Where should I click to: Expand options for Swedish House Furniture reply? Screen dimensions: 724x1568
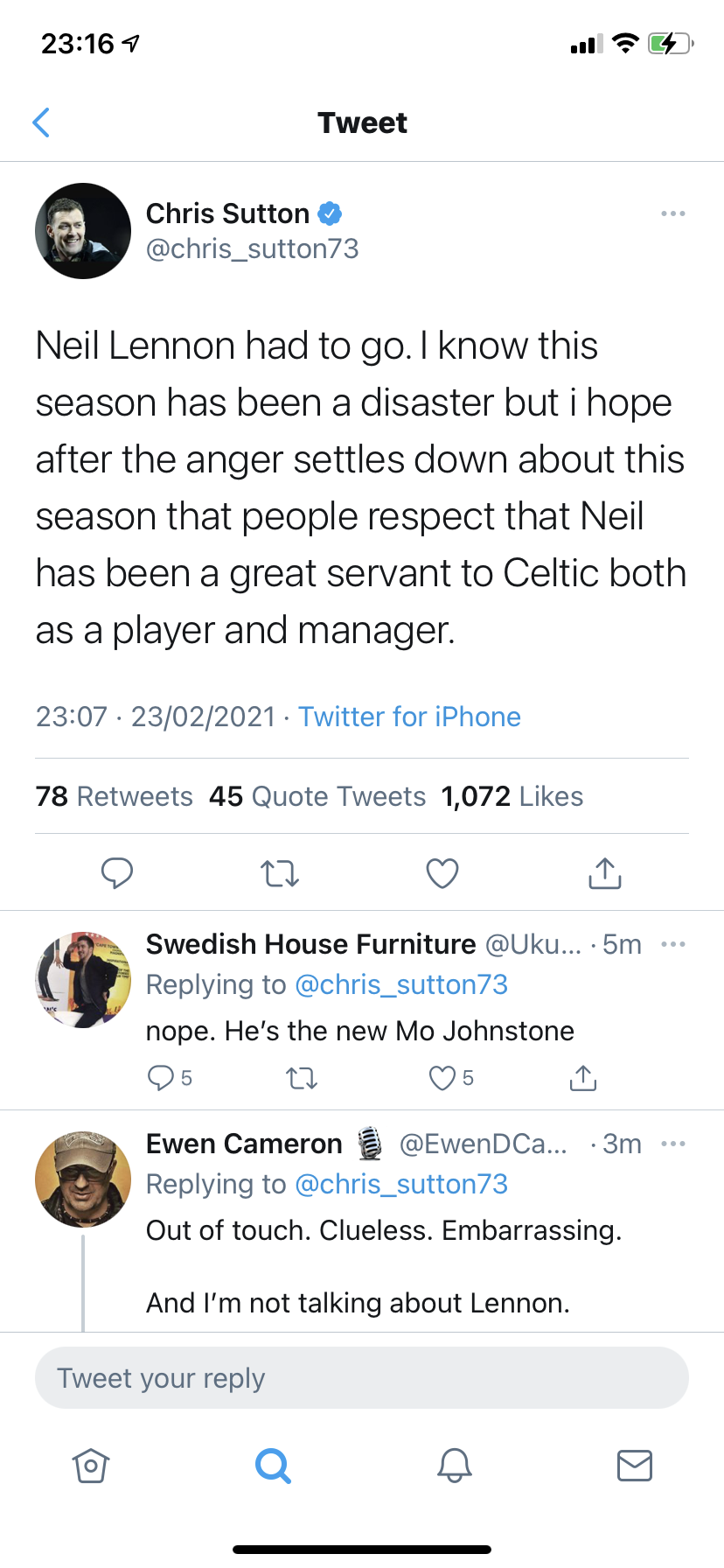672,944
